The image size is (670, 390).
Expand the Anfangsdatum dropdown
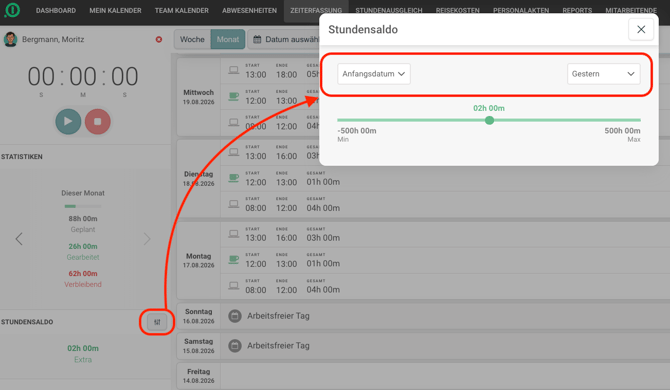pos(374,74)
